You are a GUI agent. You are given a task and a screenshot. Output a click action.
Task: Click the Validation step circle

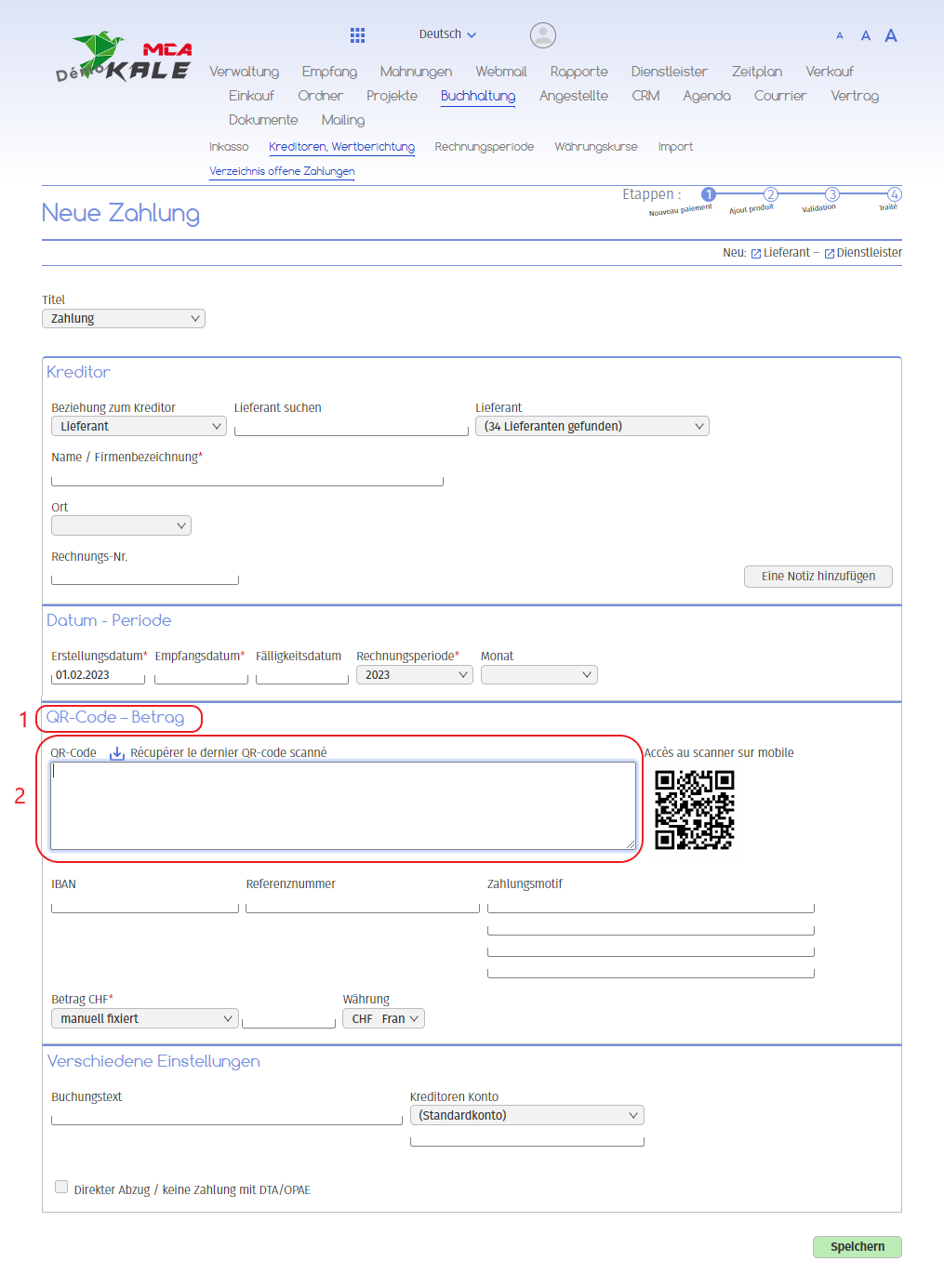tap(831, 195)
